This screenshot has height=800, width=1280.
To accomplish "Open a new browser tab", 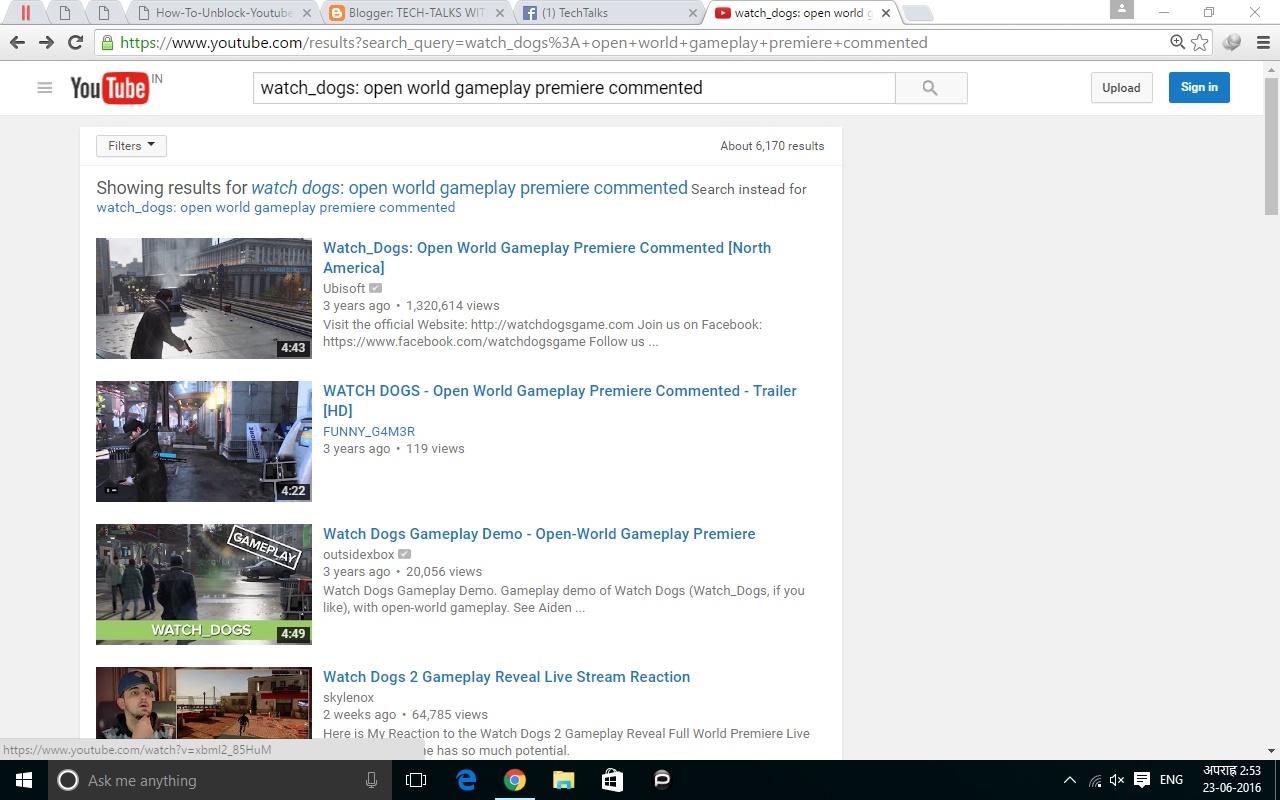I will click(x=917, y=13).
